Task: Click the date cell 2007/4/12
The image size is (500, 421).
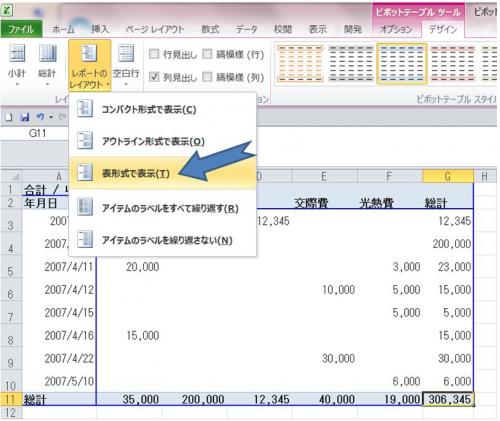Action: pos(59,290)
